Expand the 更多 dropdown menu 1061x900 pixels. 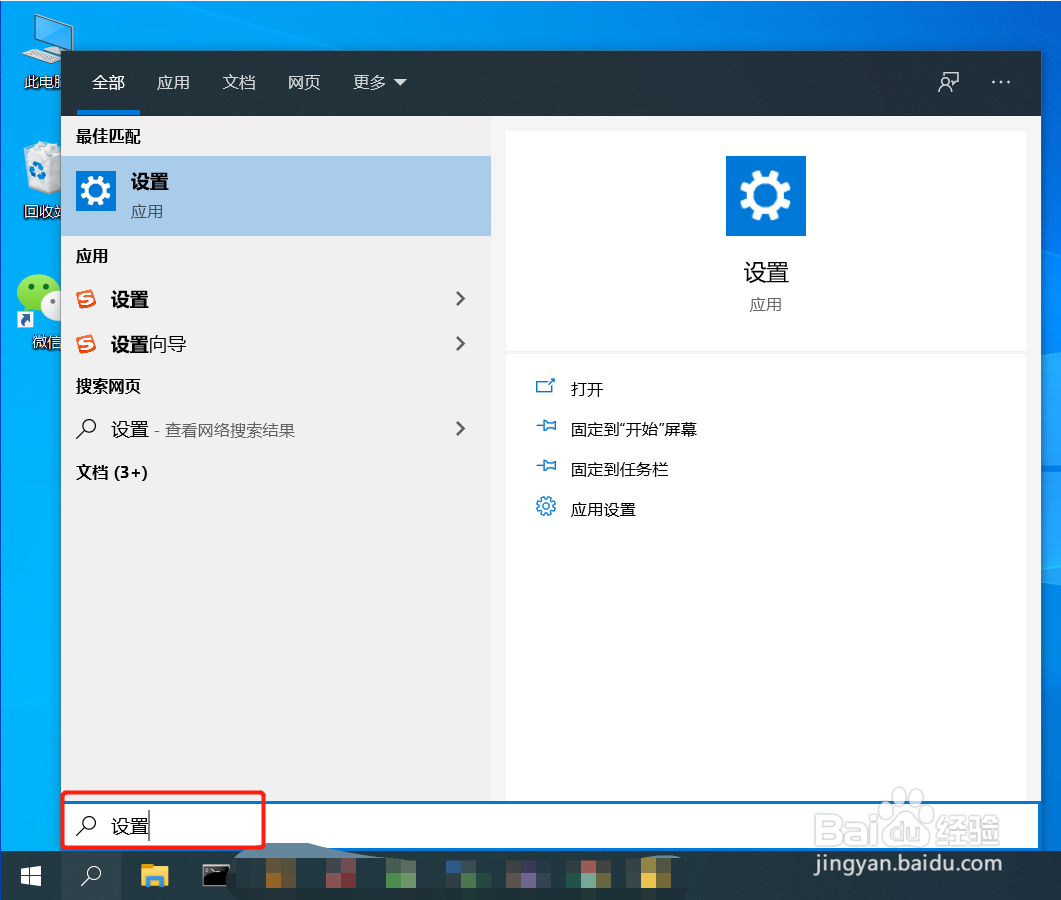(378, 82)
